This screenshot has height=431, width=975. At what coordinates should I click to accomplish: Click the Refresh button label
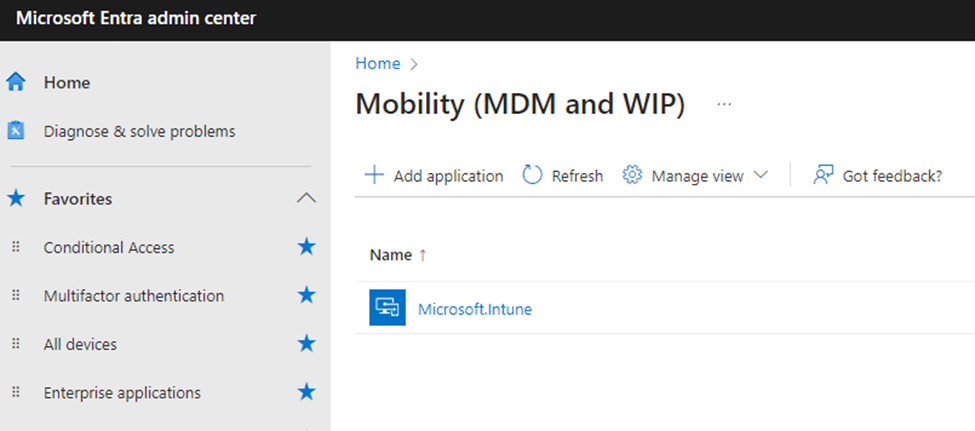578,176
